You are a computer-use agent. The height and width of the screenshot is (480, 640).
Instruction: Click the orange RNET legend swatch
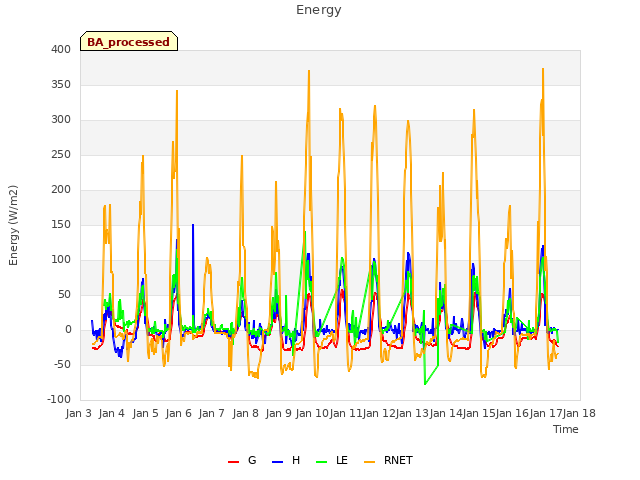click(369, 462)
